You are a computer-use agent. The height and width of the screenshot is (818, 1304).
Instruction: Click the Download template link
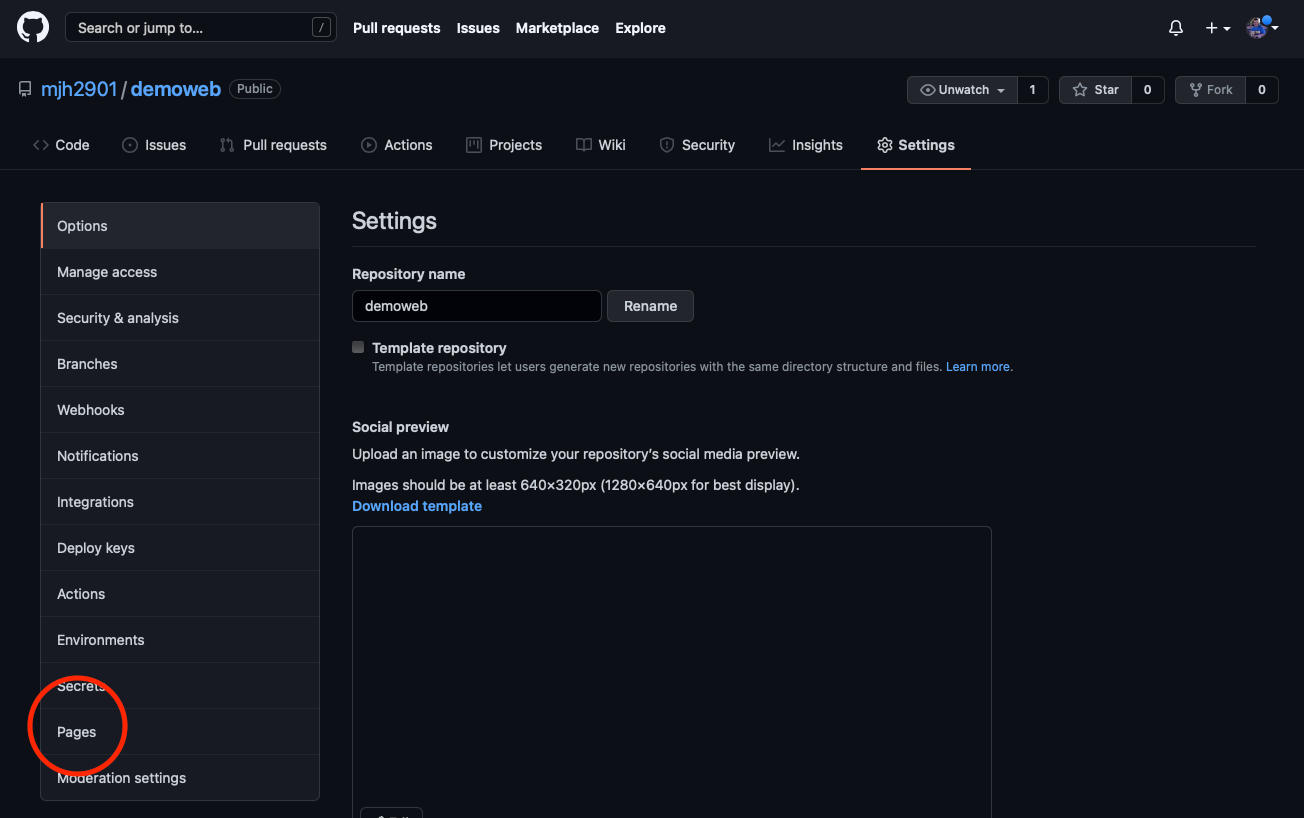[417, 506]
